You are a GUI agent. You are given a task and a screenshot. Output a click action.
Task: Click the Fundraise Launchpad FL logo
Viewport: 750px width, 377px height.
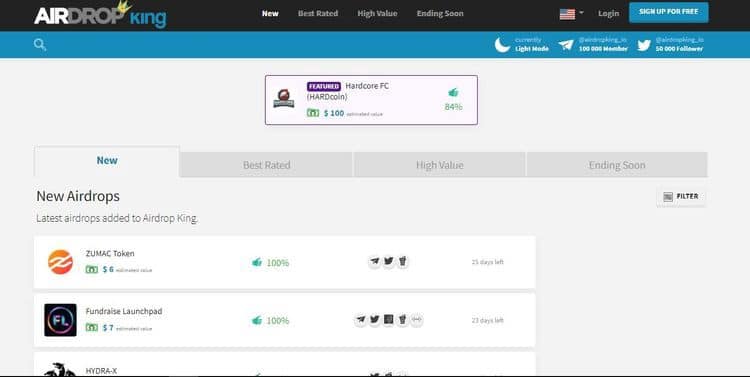pos(60,320)
